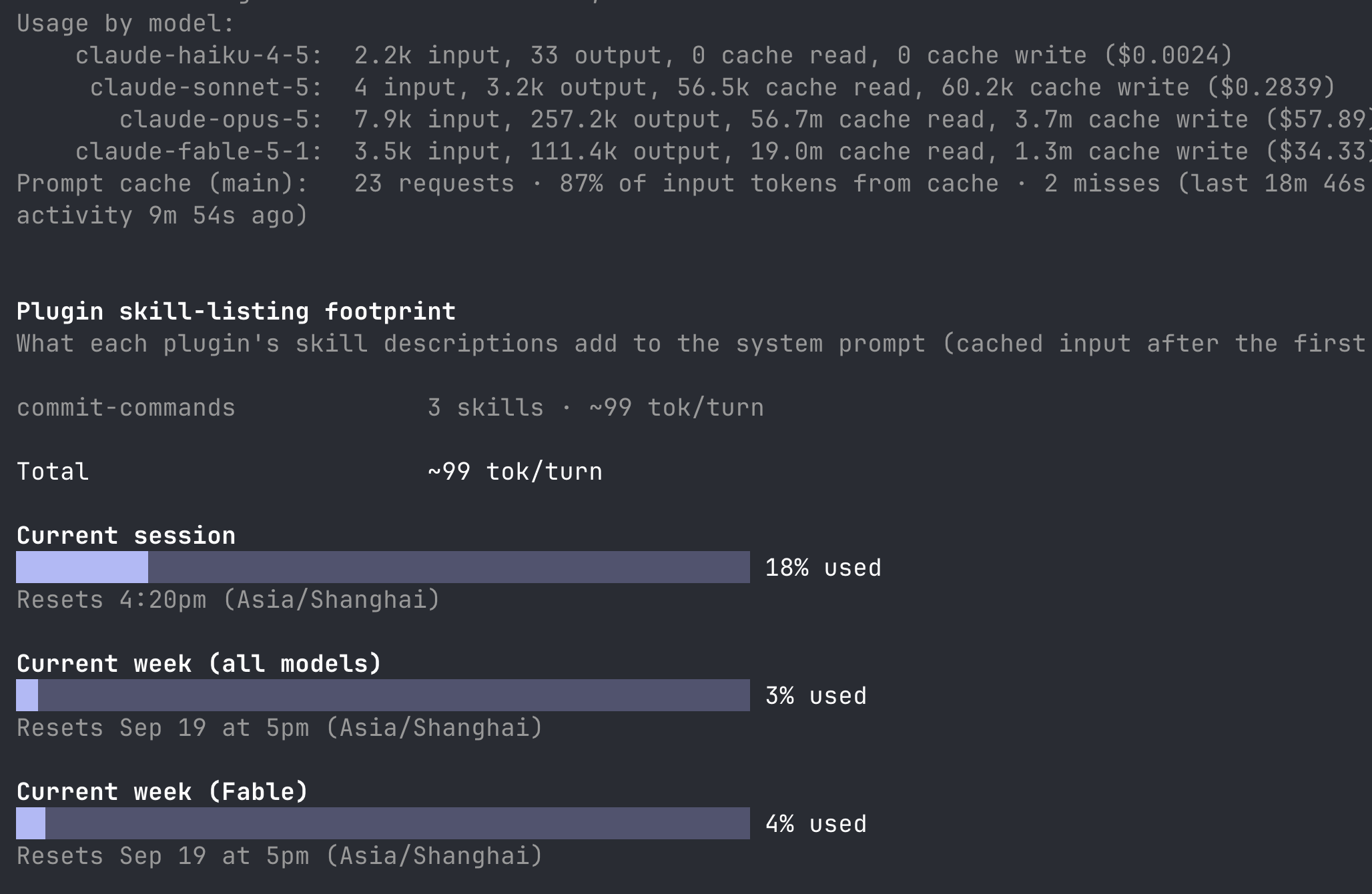Screen dimensions: 1372x894
Task: Select the claude-opus-5 usage line
Action: coord(745,119)
